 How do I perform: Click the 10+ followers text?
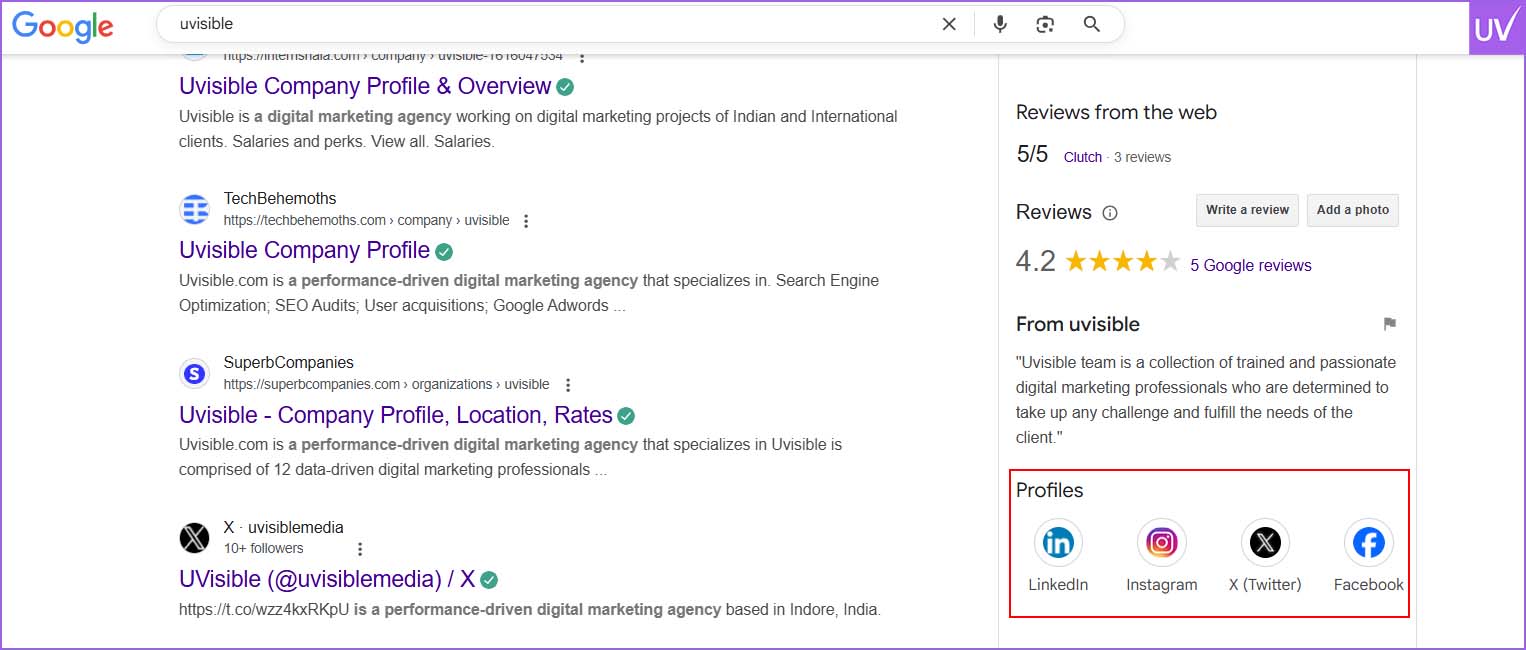(264, 548)
